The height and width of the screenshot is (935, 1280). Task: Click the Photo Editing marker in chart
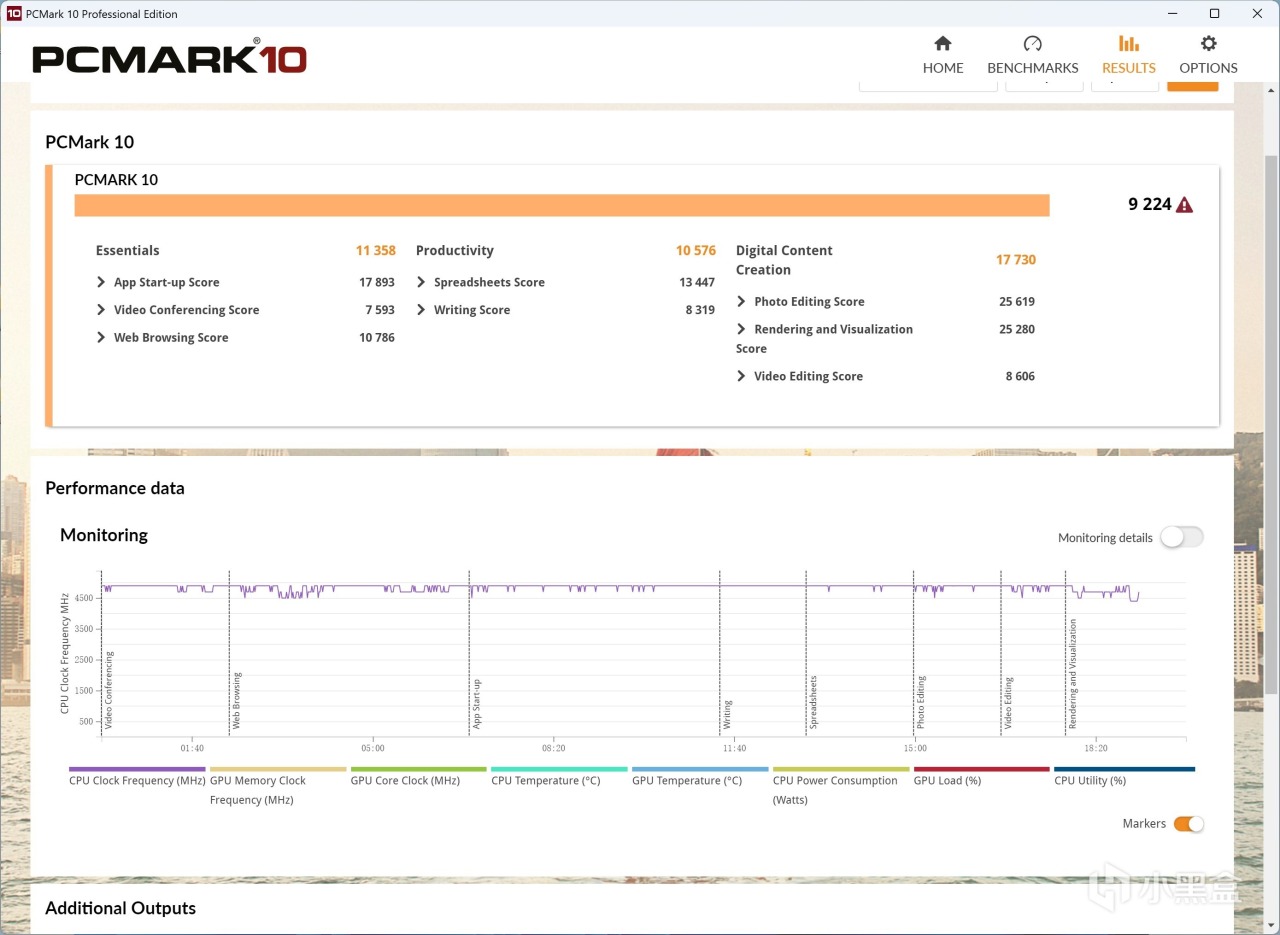tap(921, 702)
